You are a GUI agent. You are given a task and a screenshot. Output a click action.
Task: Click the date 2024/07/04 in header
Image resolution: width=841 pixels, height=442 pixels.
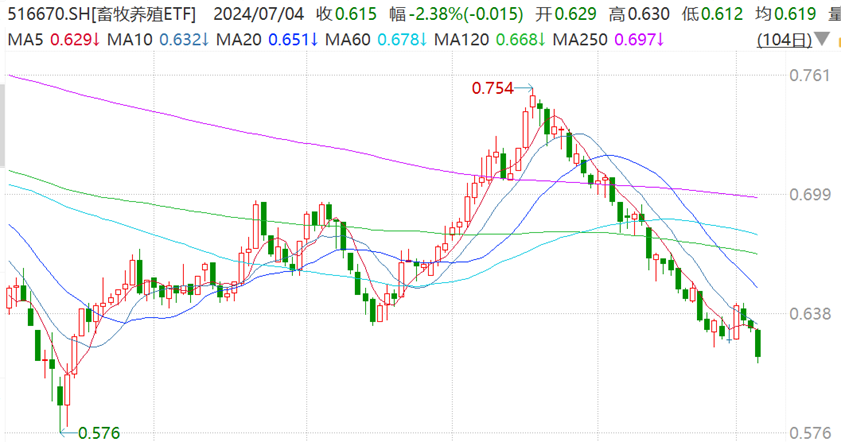tap(258, 15)
